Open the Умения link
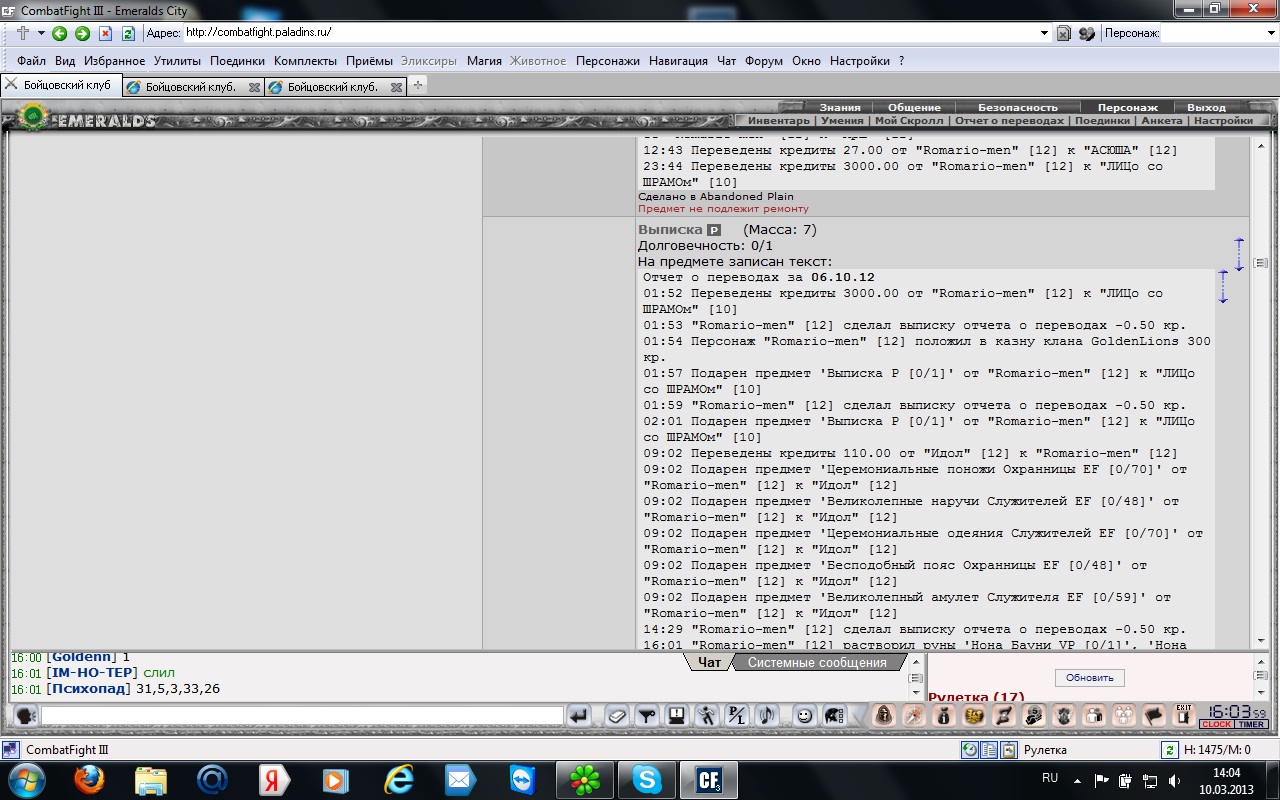 [x=842, y=120]
